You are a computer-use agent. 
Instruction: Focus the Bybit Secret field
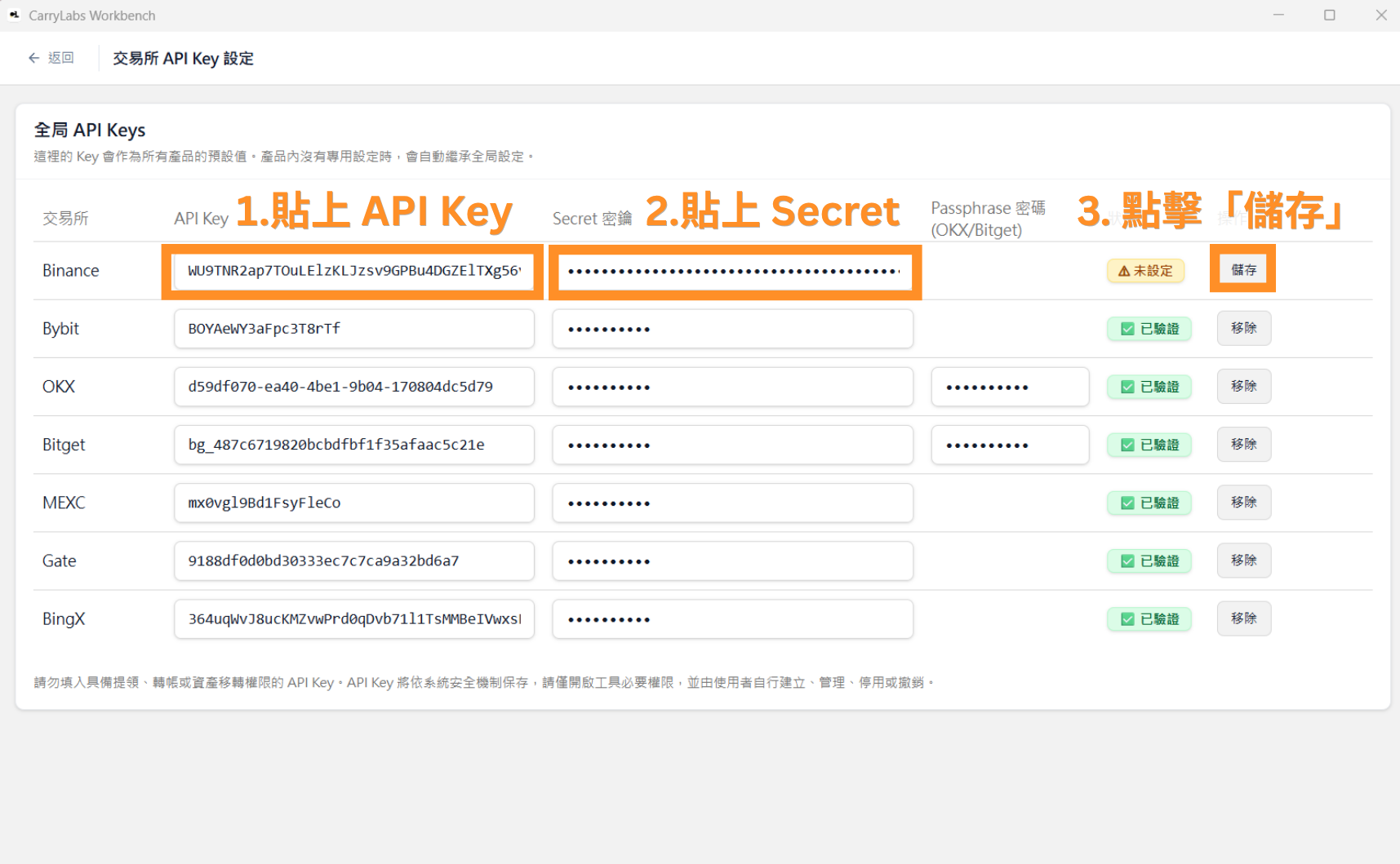732,329
